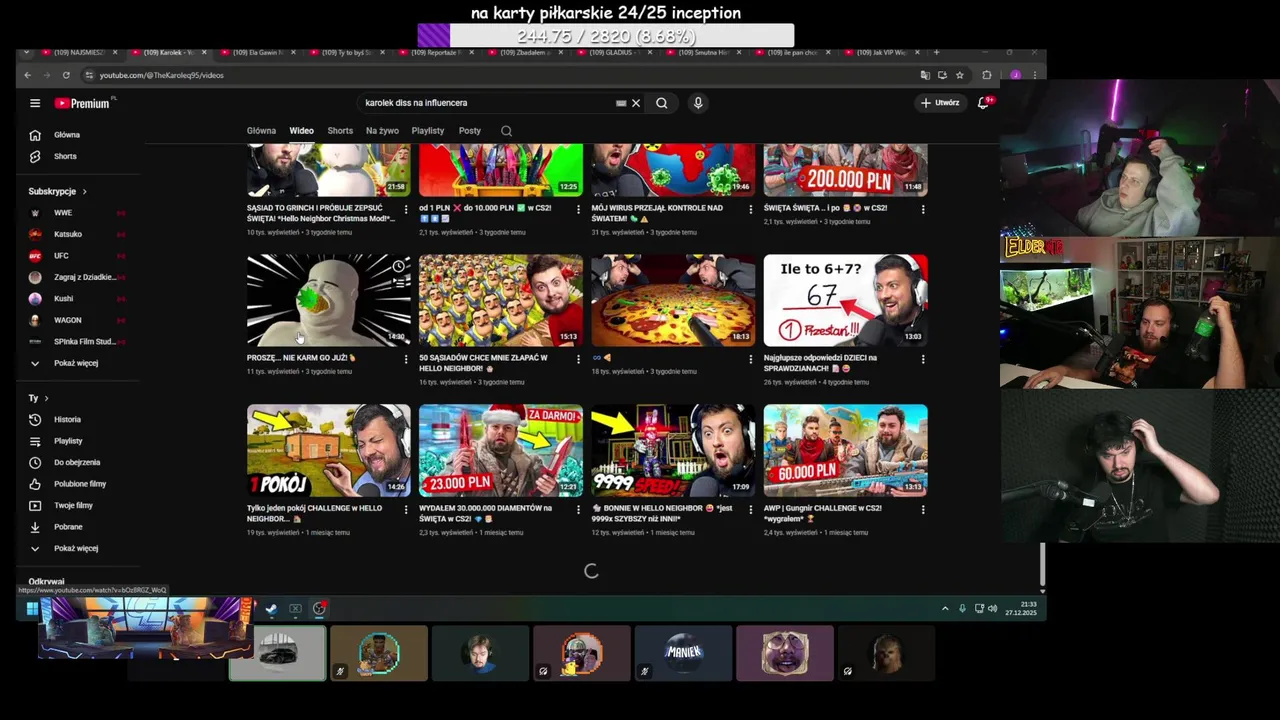
Task: Click the taskbar microphone tray icon
Action: coord(962,608)
